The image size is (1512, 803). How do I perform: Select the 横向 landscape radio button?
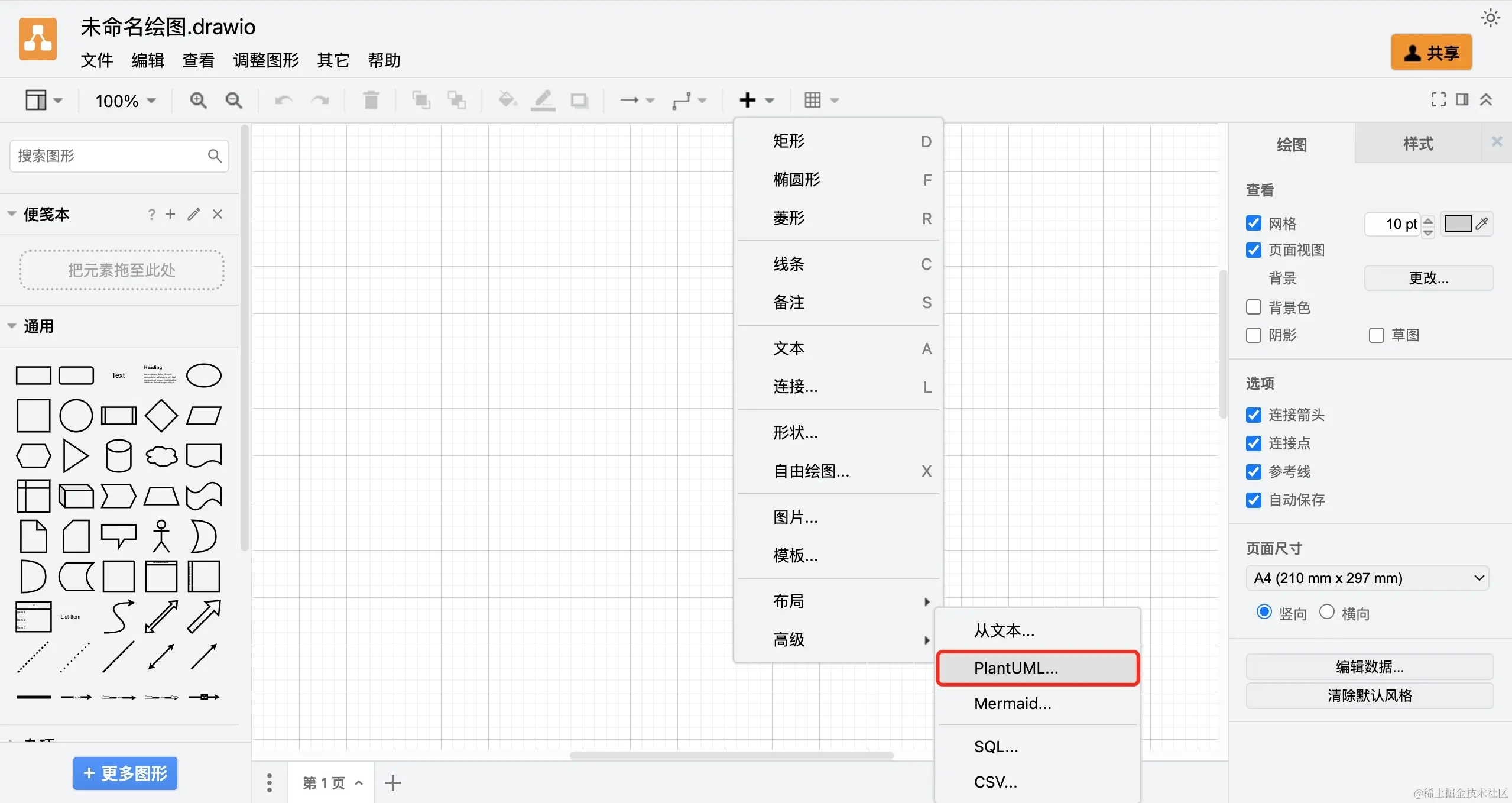1326,611
